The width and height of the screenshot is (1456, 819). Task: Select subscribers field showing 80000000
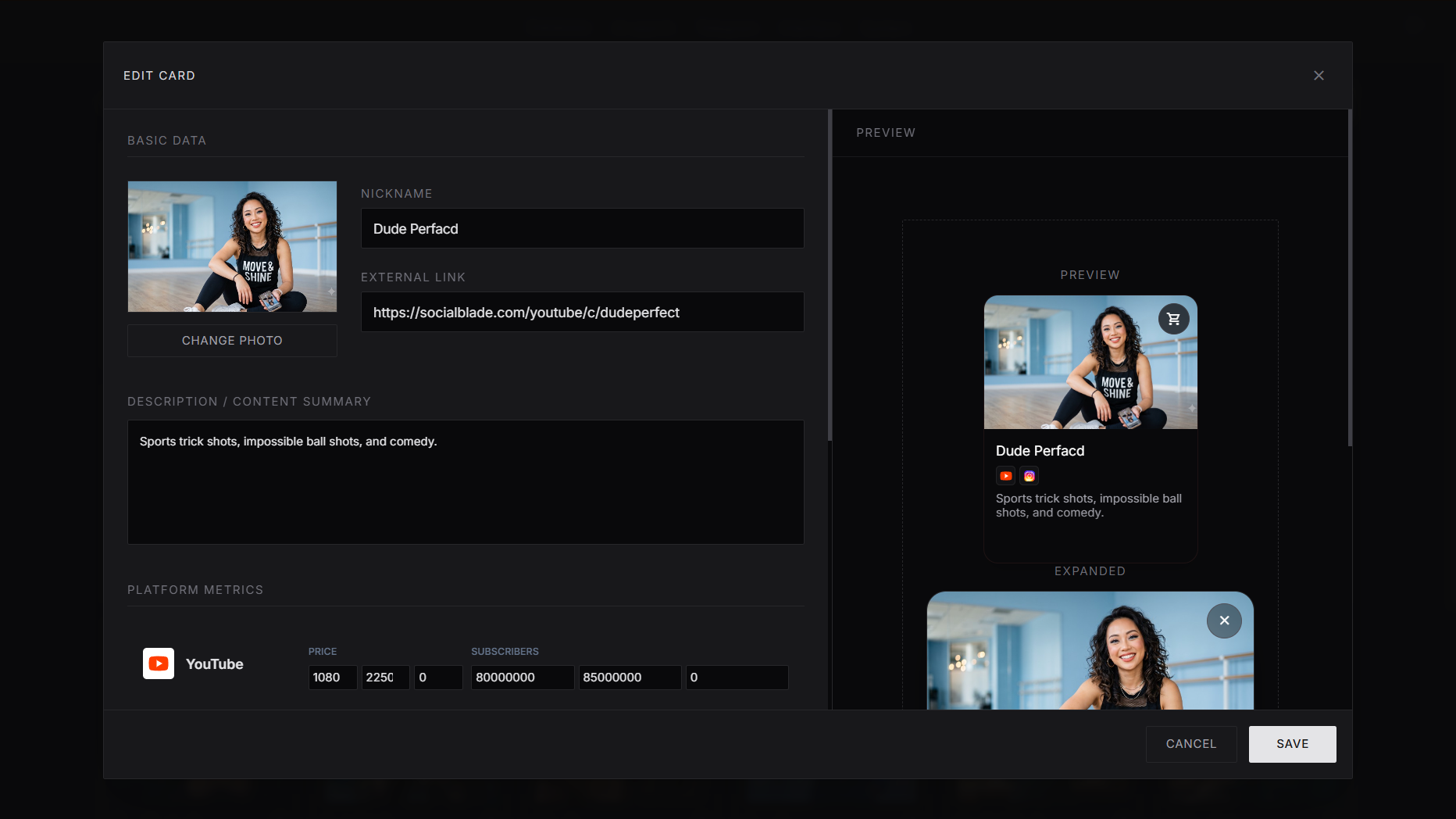click(523, 678)
